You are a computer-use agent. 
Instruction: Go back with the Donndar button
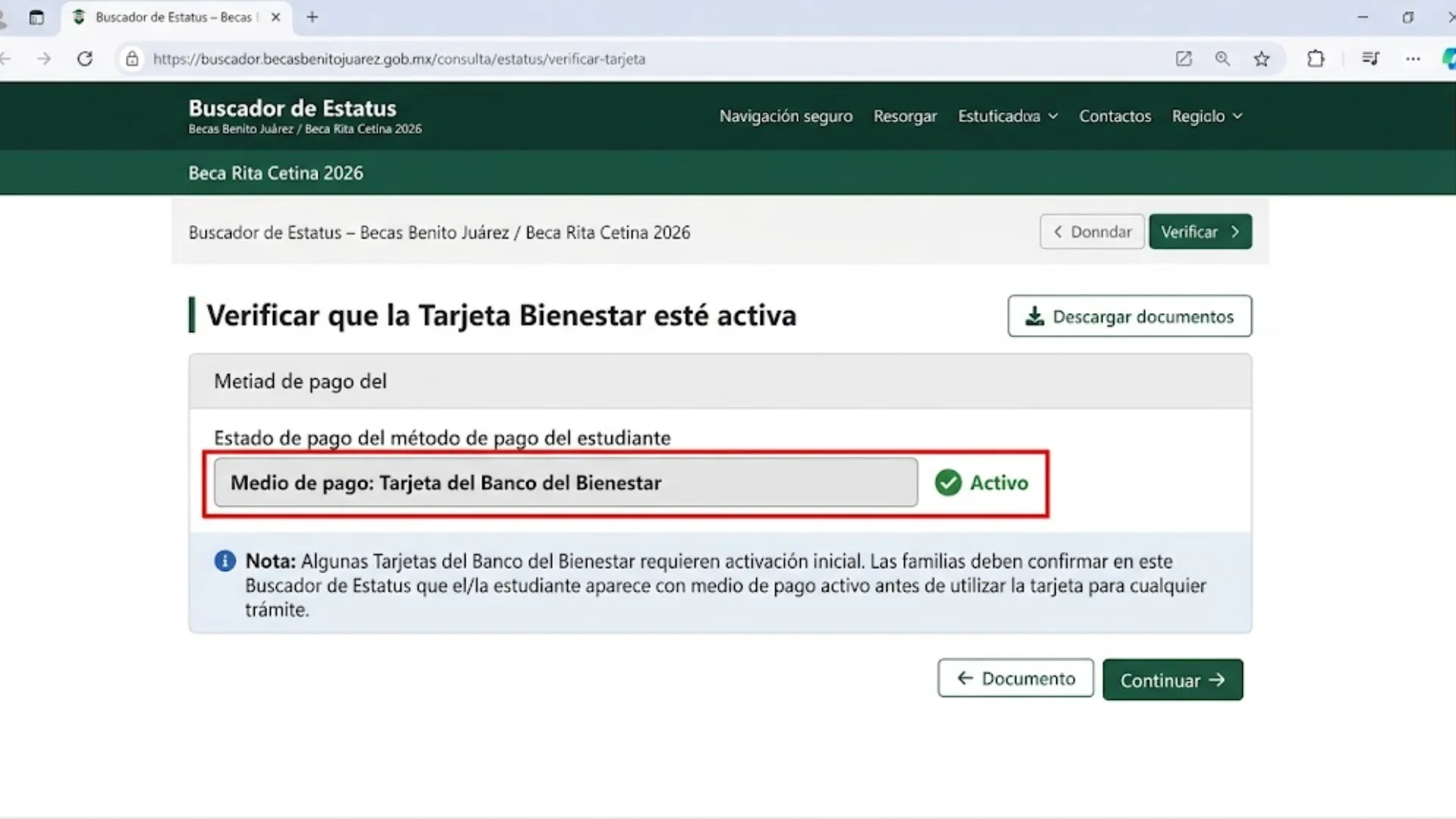[x=1092, y=231]
